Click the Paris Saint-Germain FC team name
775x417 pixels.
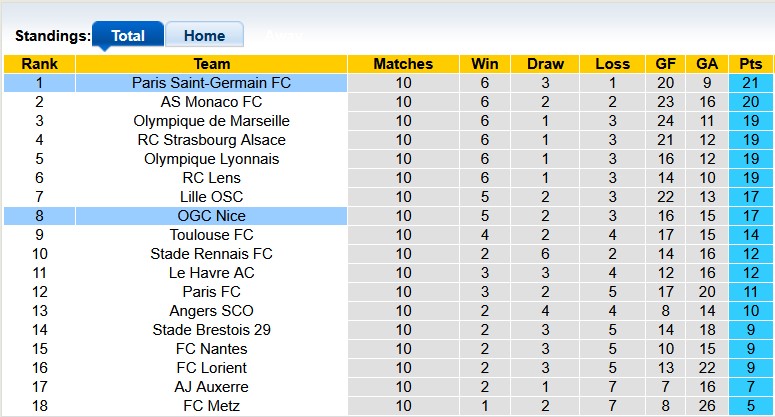pyautogui.click(x=211, y=83)
